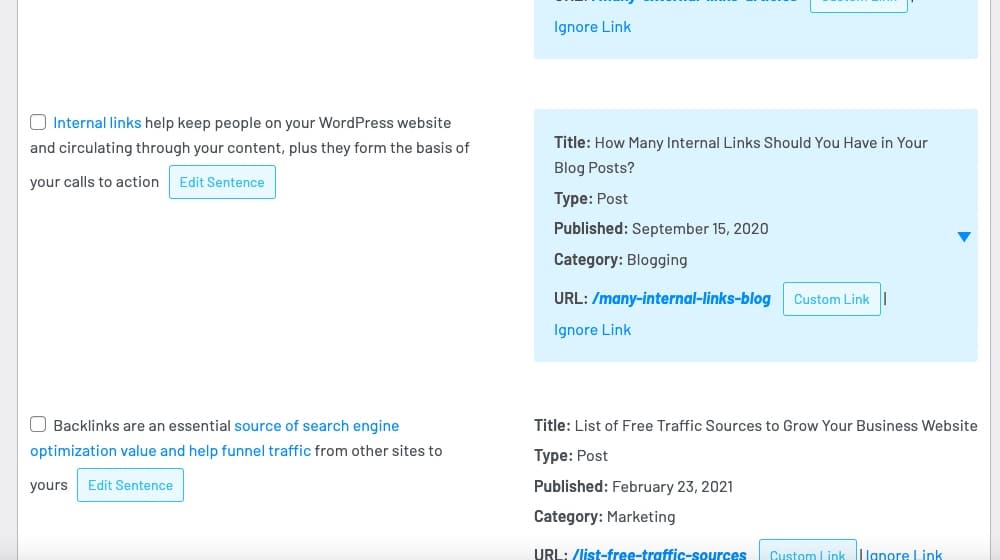1000x560 pixels.
Task: Click Ignore Link beside /list-free-traffic-sources
Action: (x=904, y=554)
